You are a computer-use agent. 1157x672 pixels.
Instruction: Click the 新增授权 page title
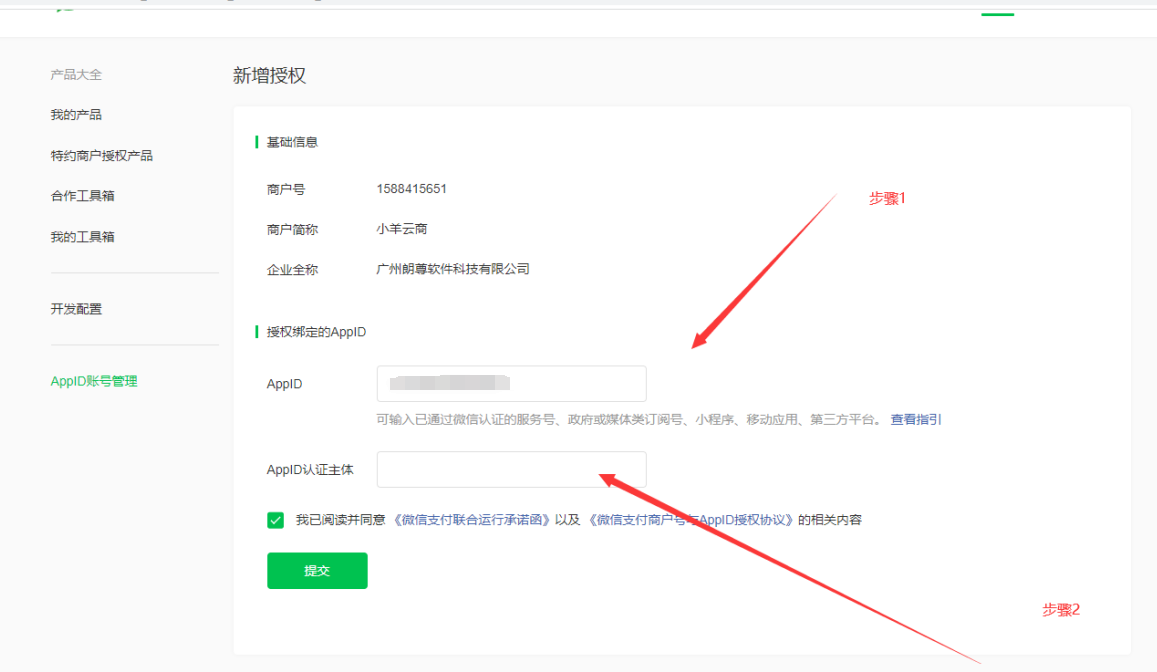(269, 76)
